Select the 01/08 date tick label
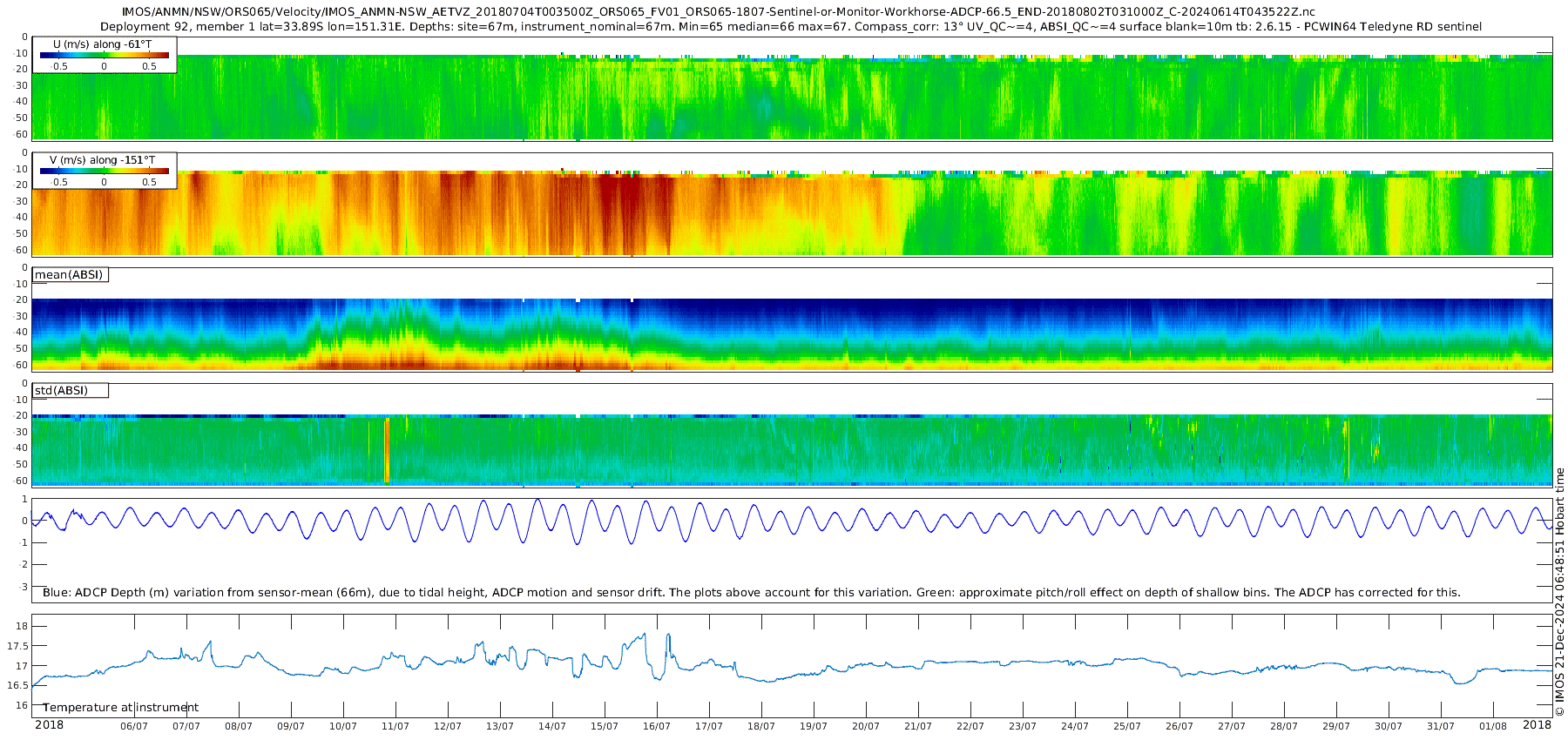 coord(1493,726)
